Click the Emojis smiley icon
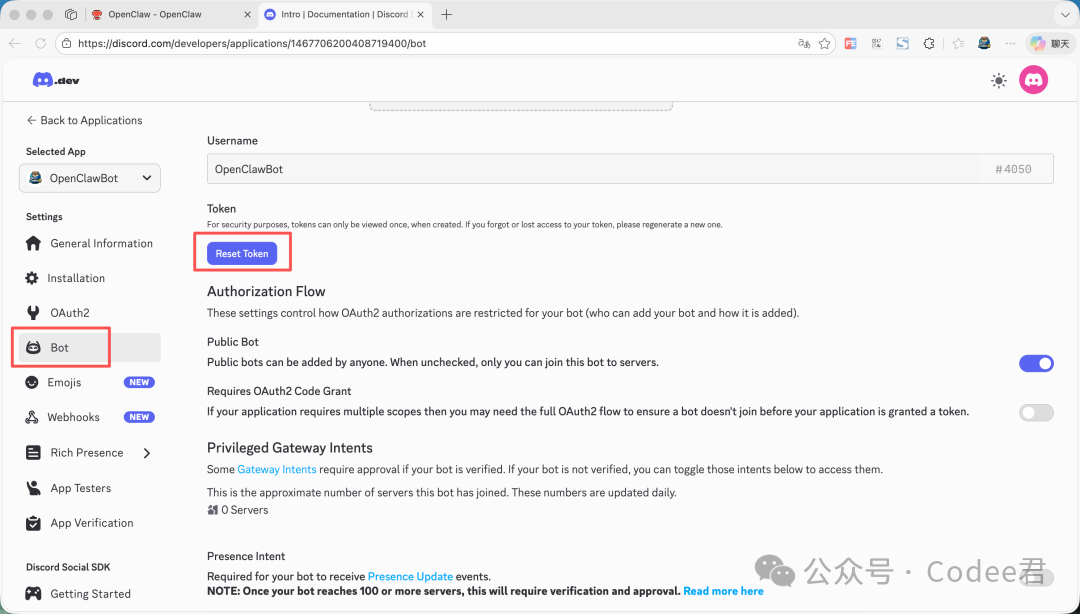Screen dimensions: 1080x614 (32, 382)
